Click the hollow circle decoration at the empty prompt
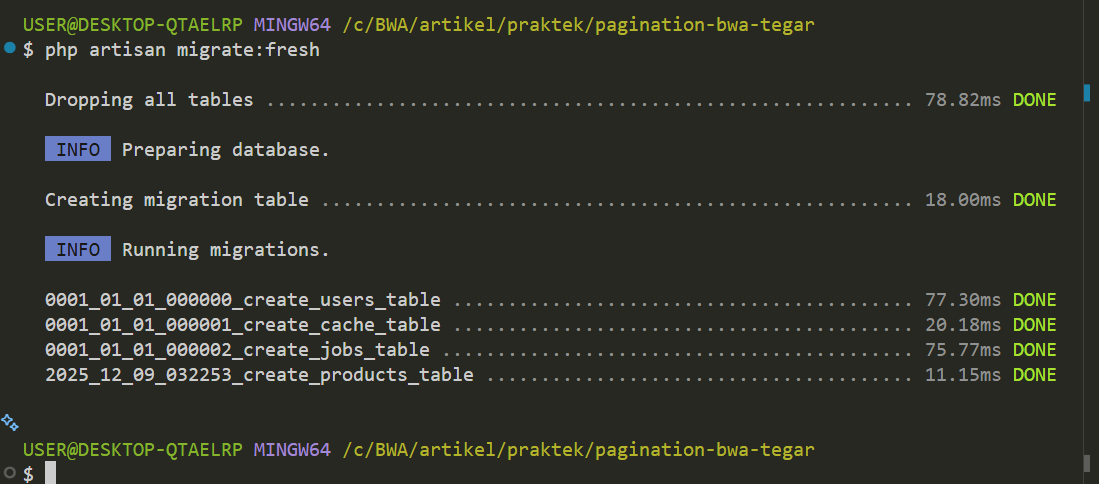The image size is (1099, 484). 10,473
